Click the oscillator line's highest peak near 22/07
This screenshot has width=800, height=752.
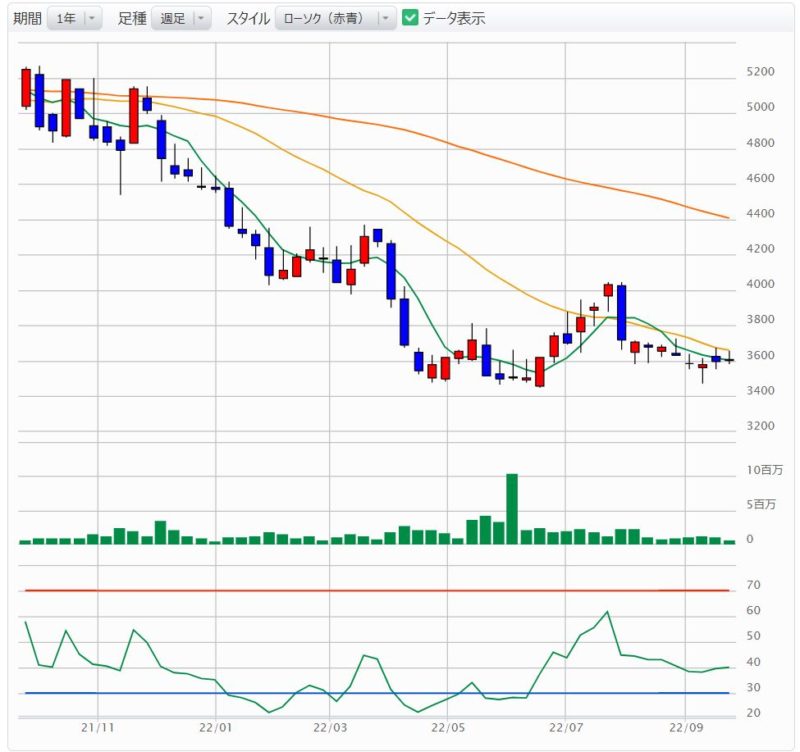click(x=607, y=612)
